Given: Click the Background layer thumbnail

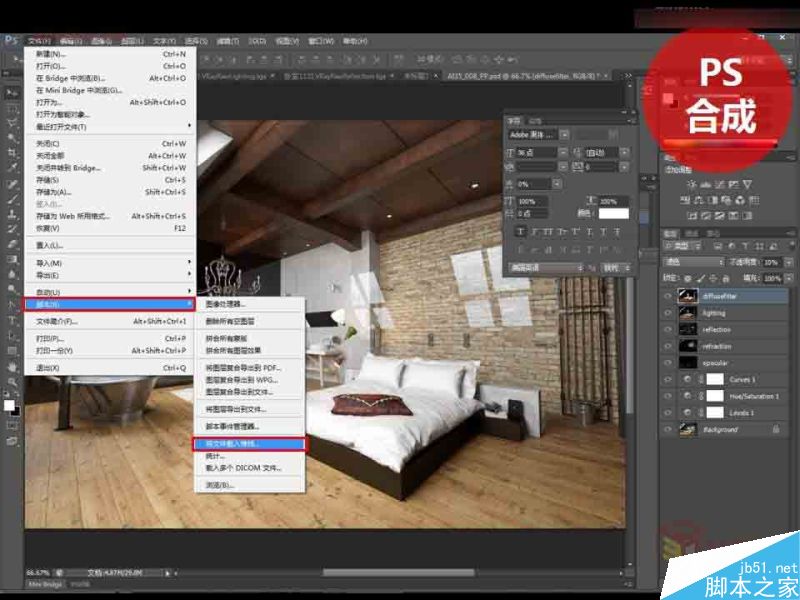Looking at the screenshot, I should click(688, 430).
